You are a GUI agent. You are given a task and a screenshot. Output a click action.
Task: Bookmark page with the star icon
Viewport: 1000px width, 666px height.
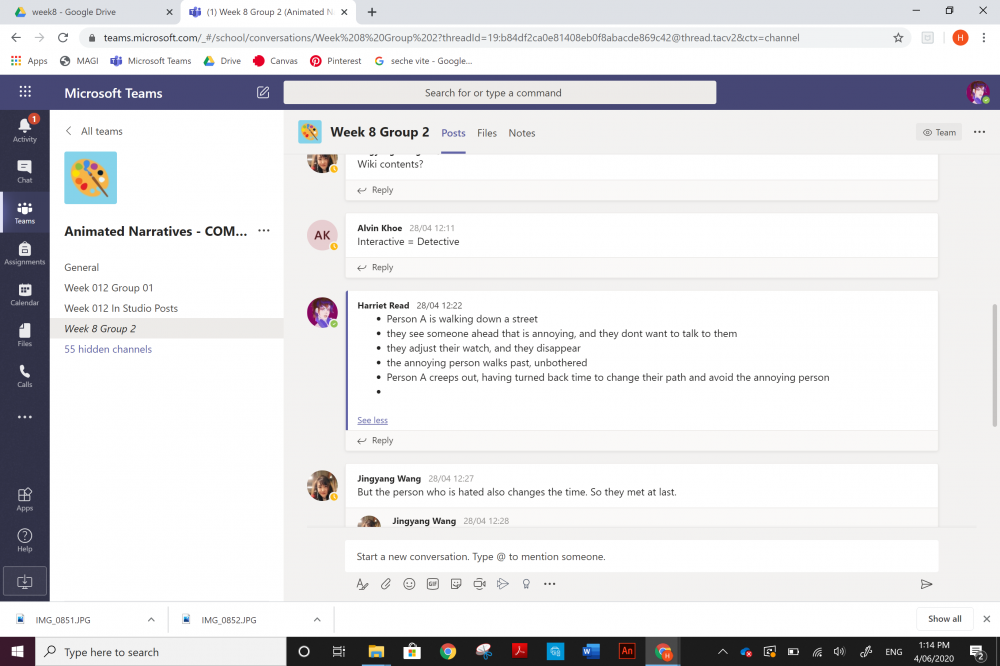tap(898, 38)
